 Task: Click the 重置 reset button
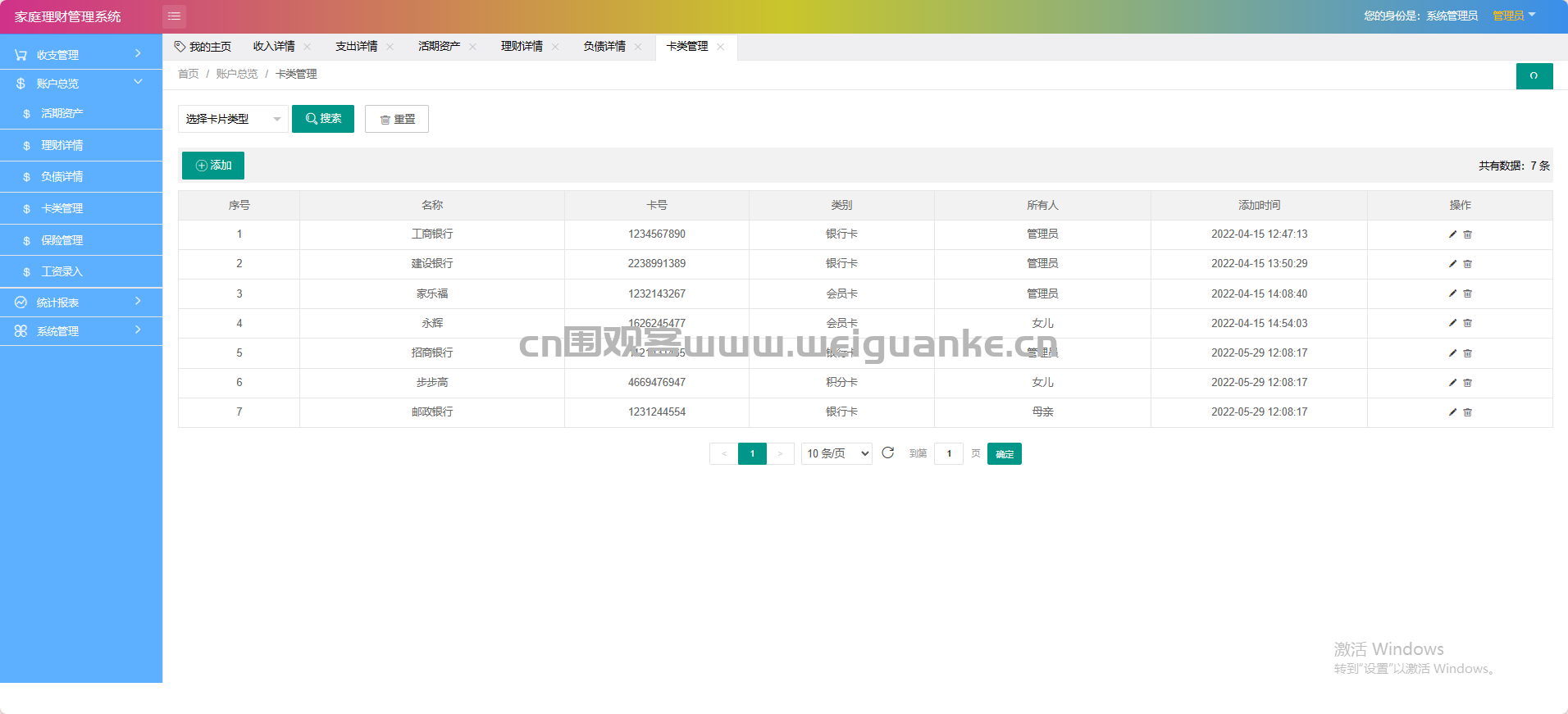tap(397, 119)
